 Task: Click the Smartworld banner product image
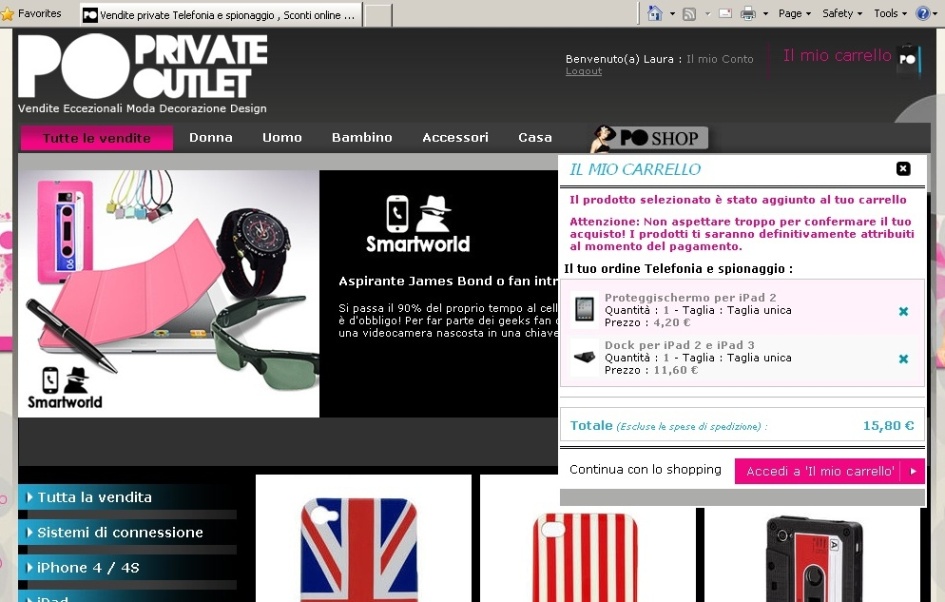coord(168,293)
